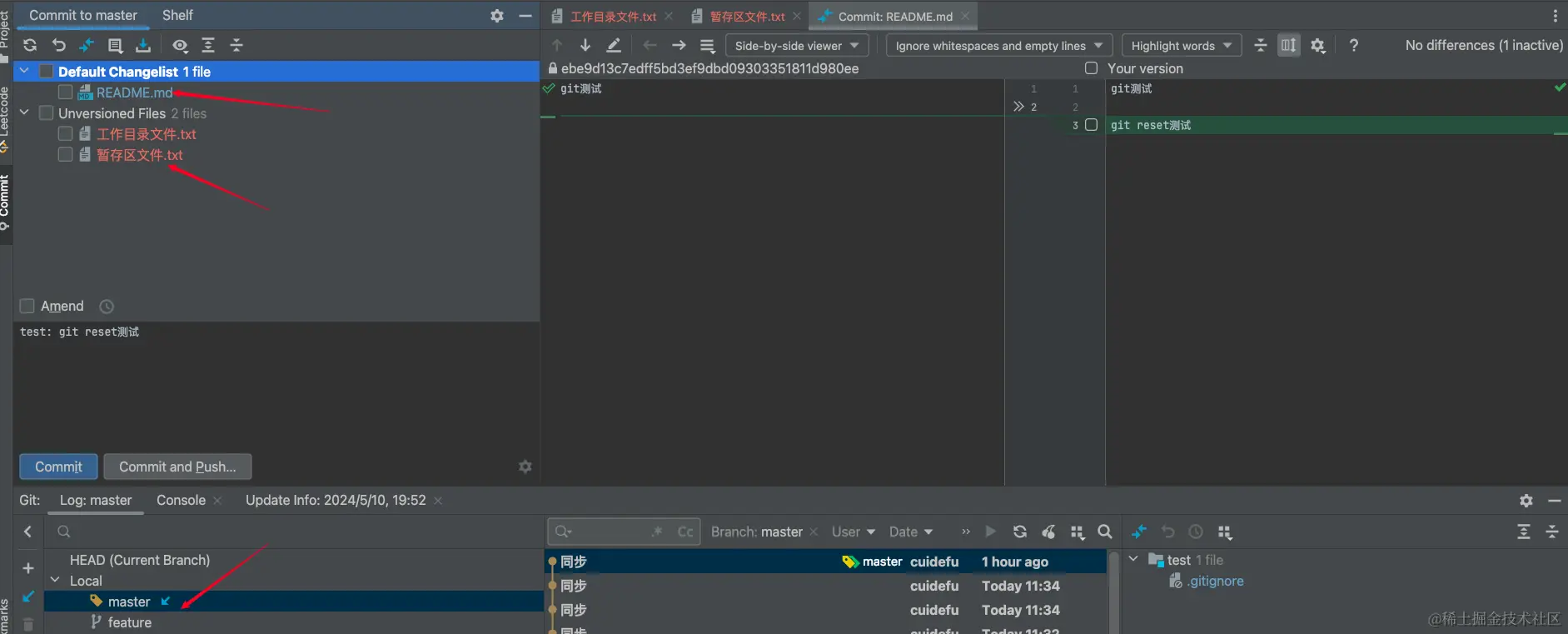Refresh the Git log
The image size is (1568, 634).
coord(1020,532)
